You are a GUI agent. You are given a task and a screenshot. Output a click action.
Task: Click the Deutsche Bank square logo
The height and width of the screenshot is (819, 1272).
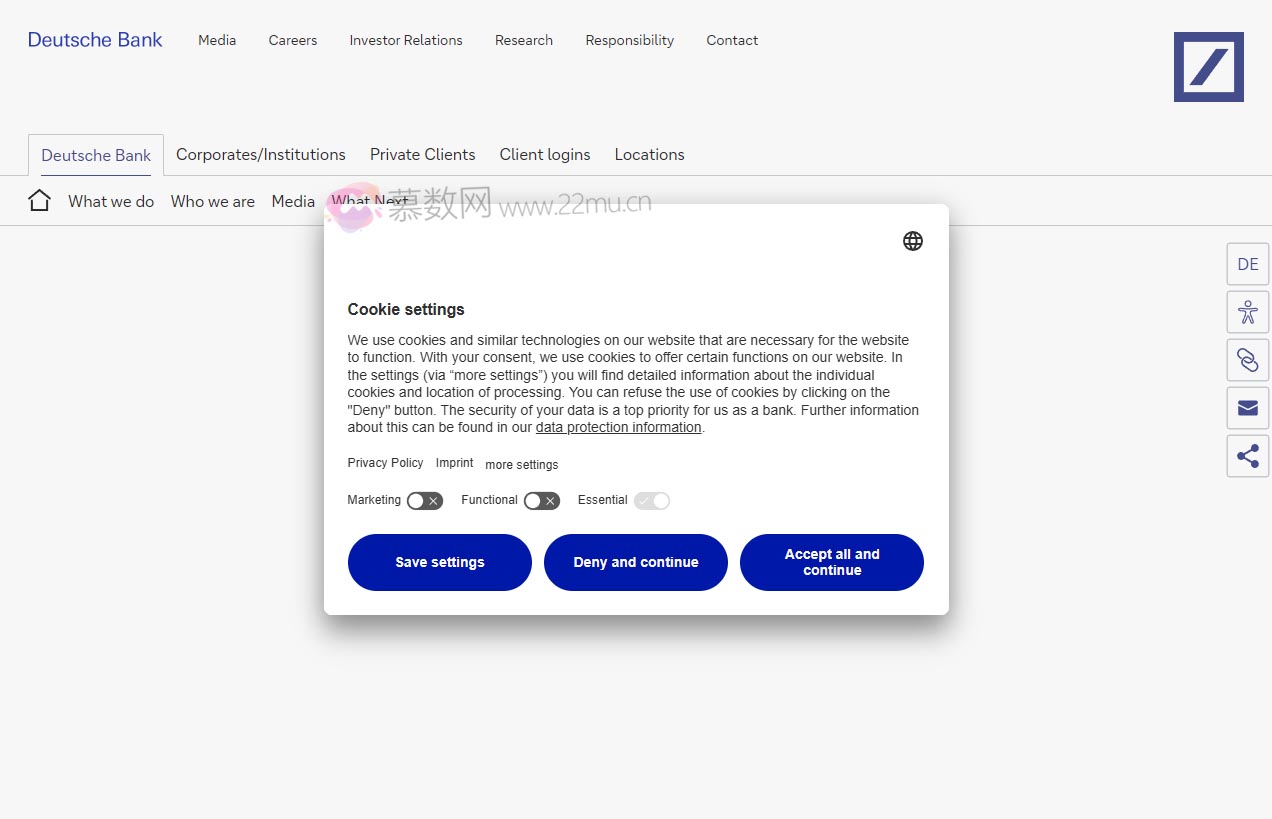1208,67
